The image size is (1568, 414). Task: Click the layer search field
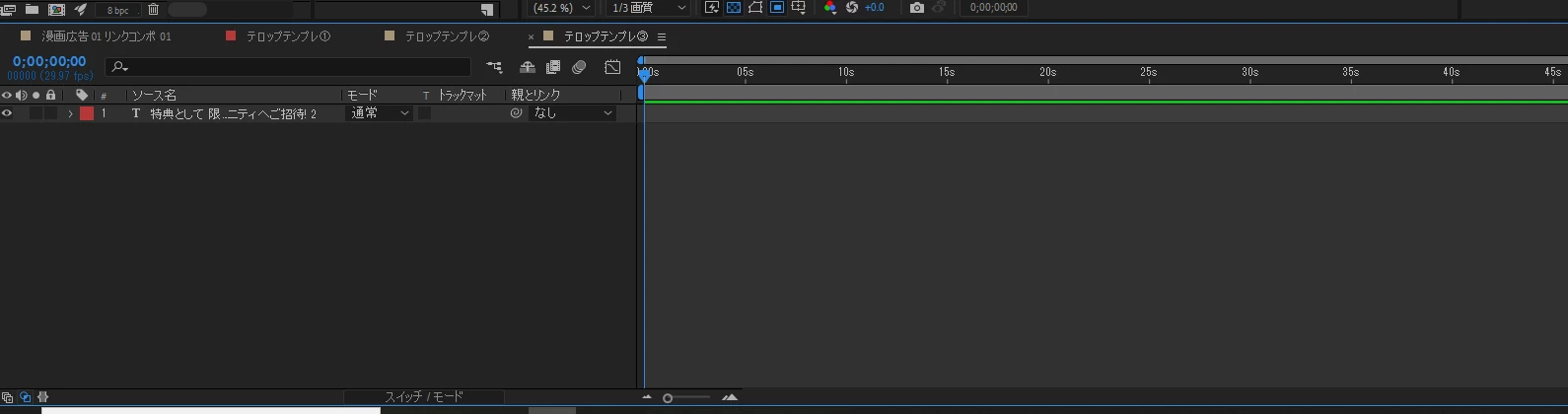click(x=287, y=67)
